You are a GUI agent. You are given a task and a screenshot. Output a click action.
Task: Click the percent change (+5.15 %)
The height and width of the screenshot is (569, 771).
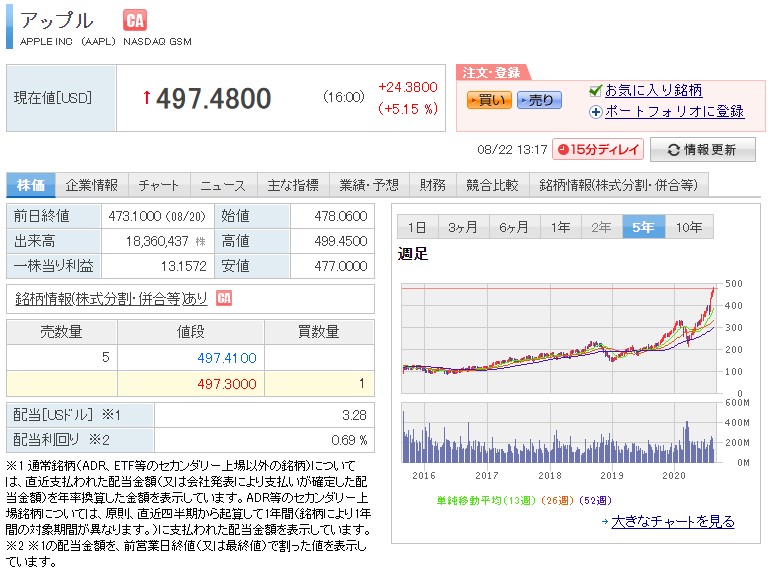pos(408,109)
